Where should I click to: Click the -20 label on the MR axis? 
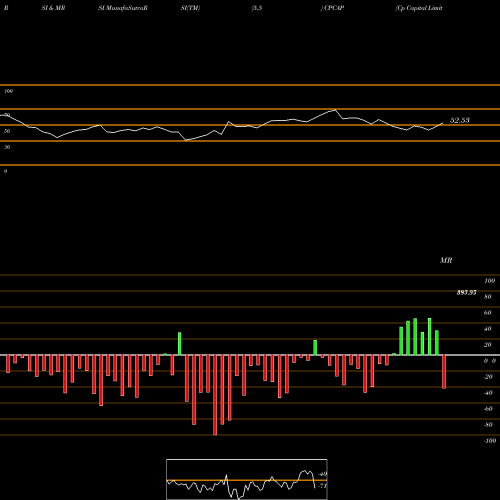pos(488,377)
